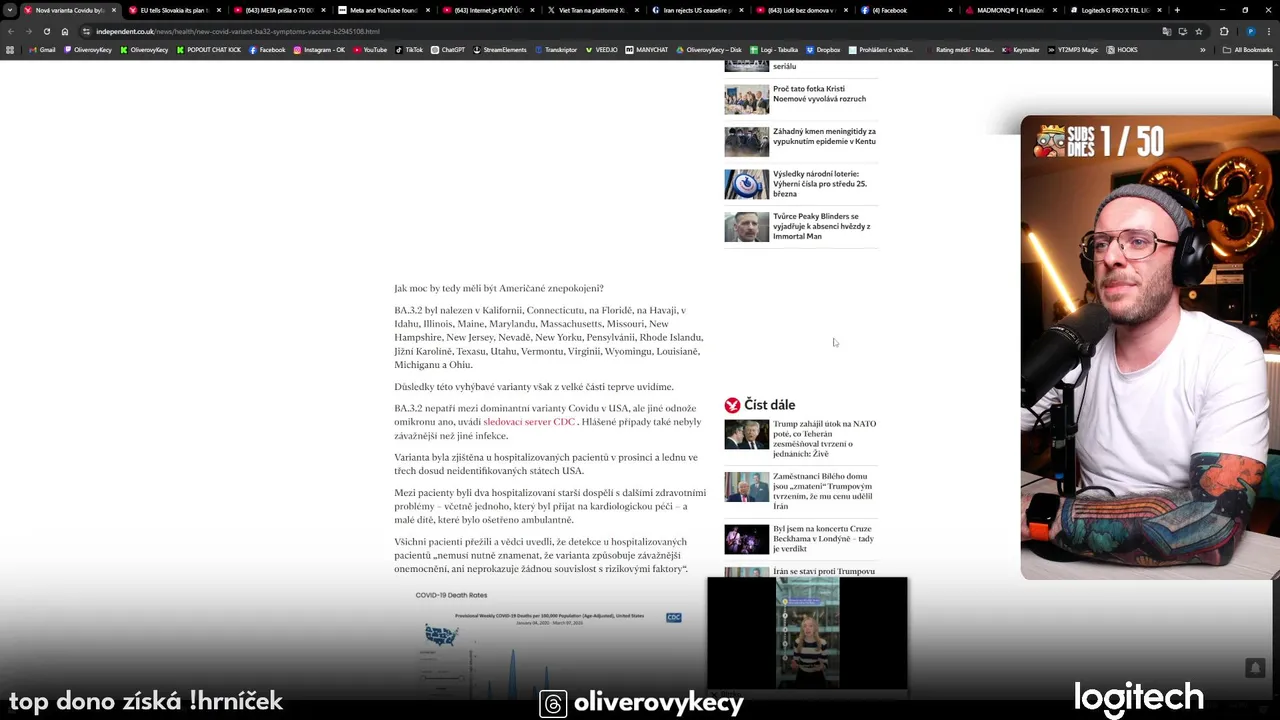The image size is (1280, 720).
Task: Open the YouTube bookmark
Action: (x=370, y=49)
